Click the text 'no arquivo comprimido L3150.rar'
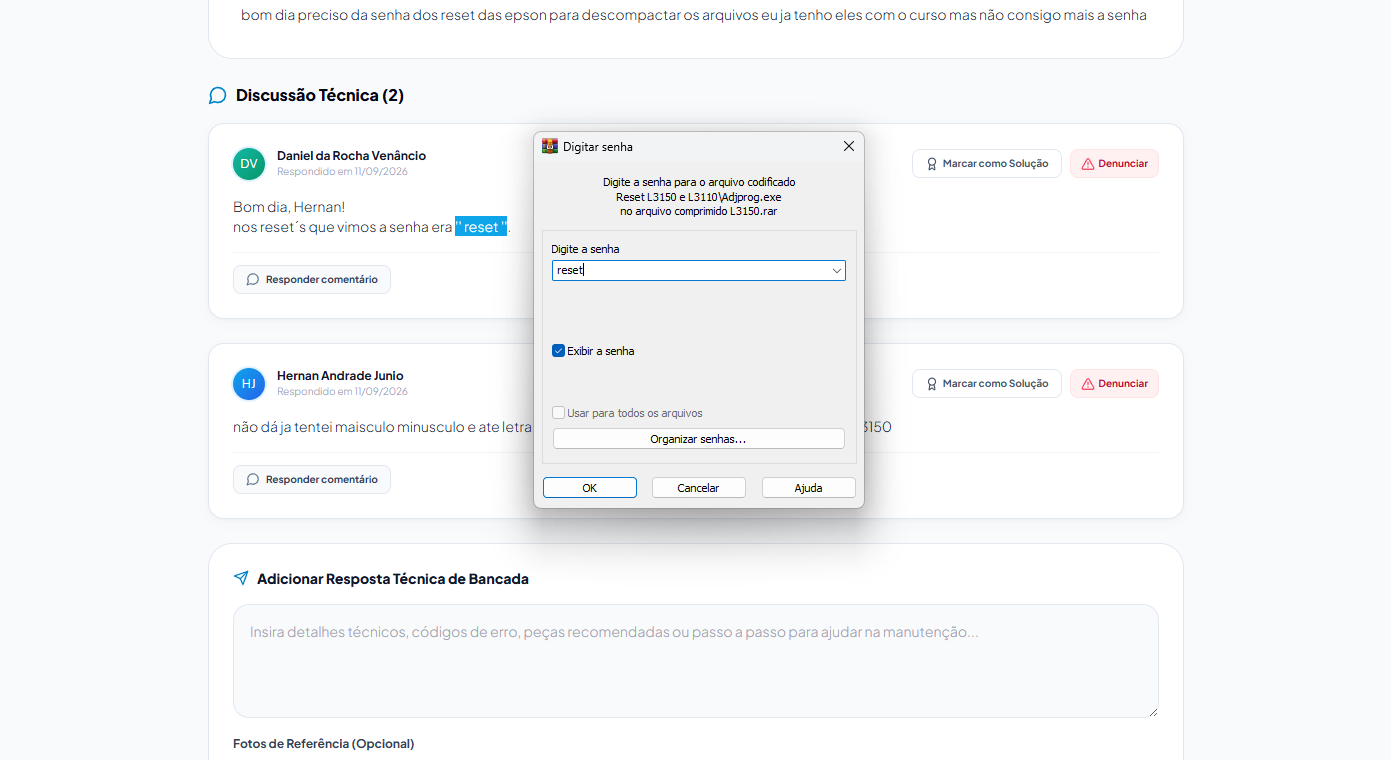This screenshot has width=1391, height=760. point(699,212)
